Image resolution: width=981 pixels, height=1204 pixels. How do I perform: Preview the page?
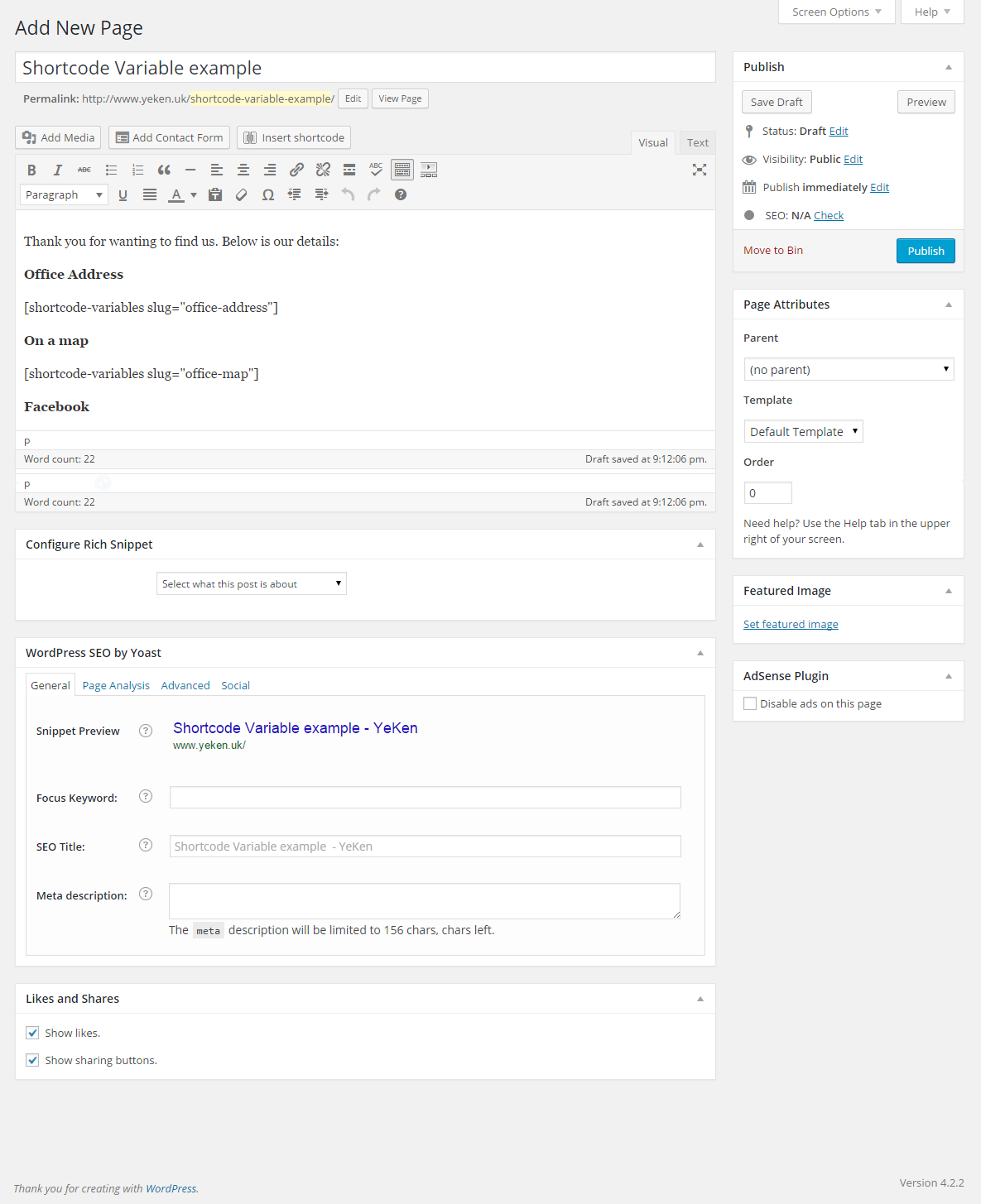click(926, 102)
